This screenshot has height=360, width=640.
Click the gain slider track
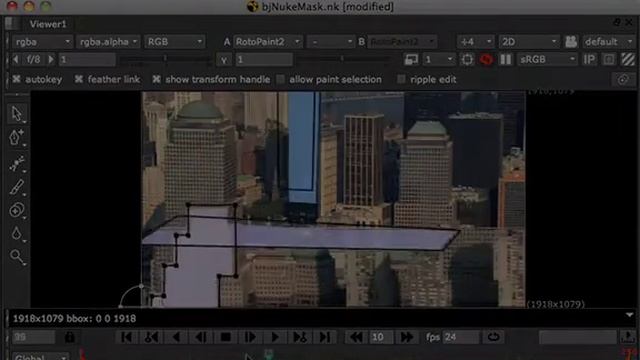tap(165, 60)
